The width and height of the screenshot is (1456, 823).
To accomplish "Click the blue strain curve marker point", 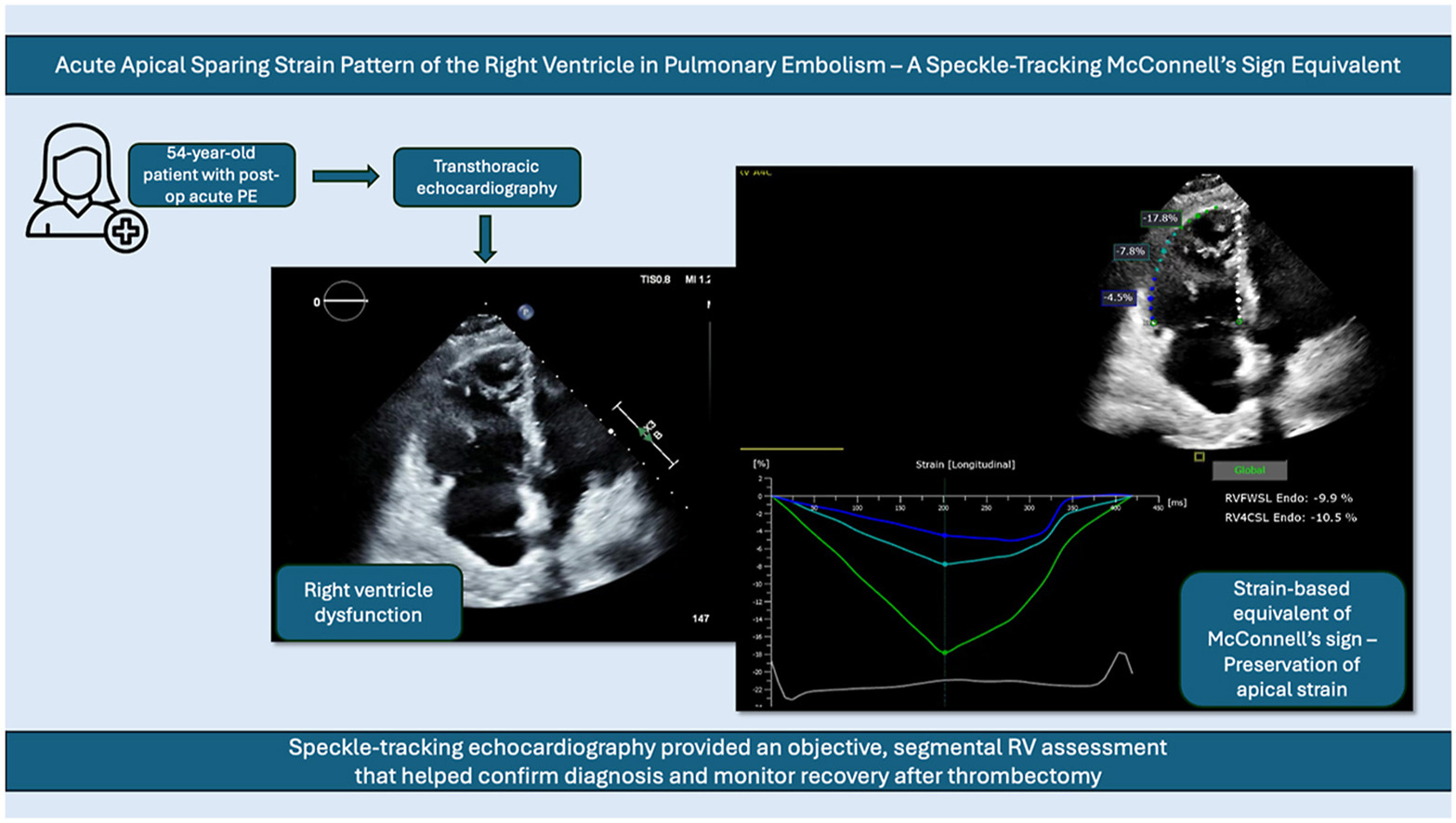I will coord(945,535).
